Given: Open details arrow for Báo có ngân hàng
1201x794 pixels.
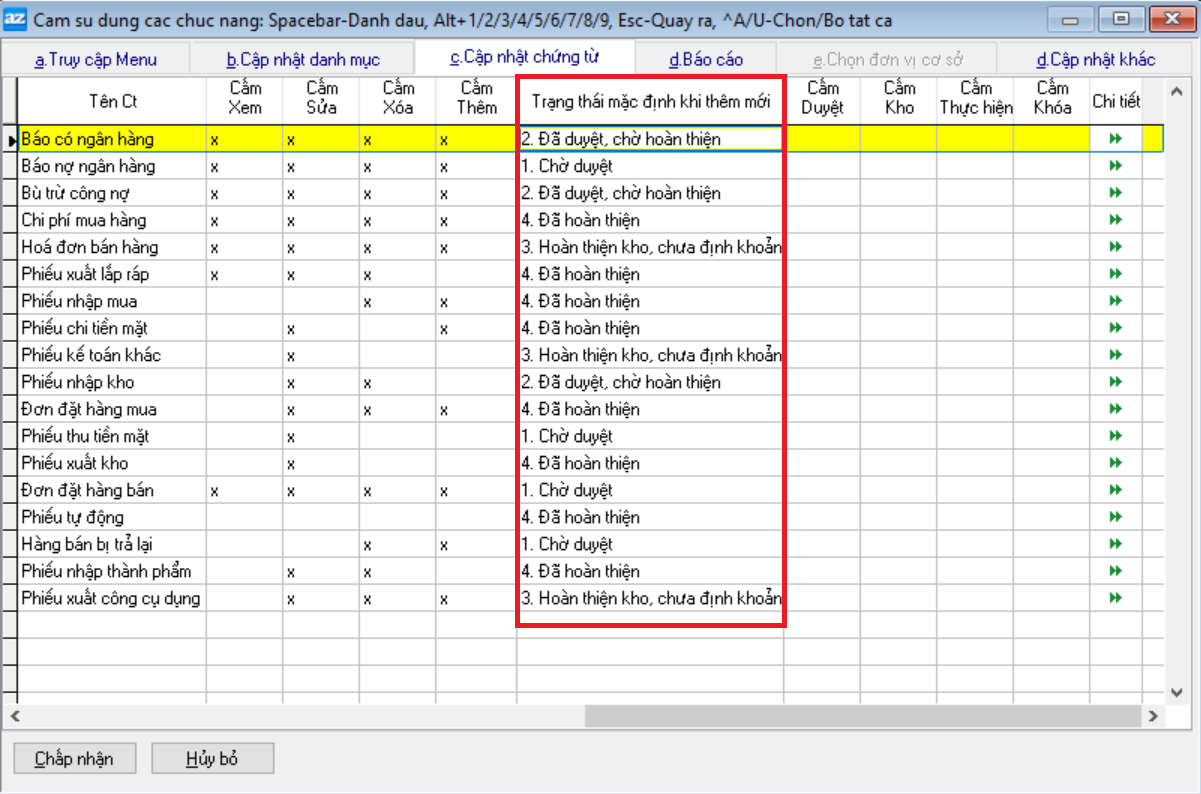Looking at the screenshot, I should [1115, 139].
